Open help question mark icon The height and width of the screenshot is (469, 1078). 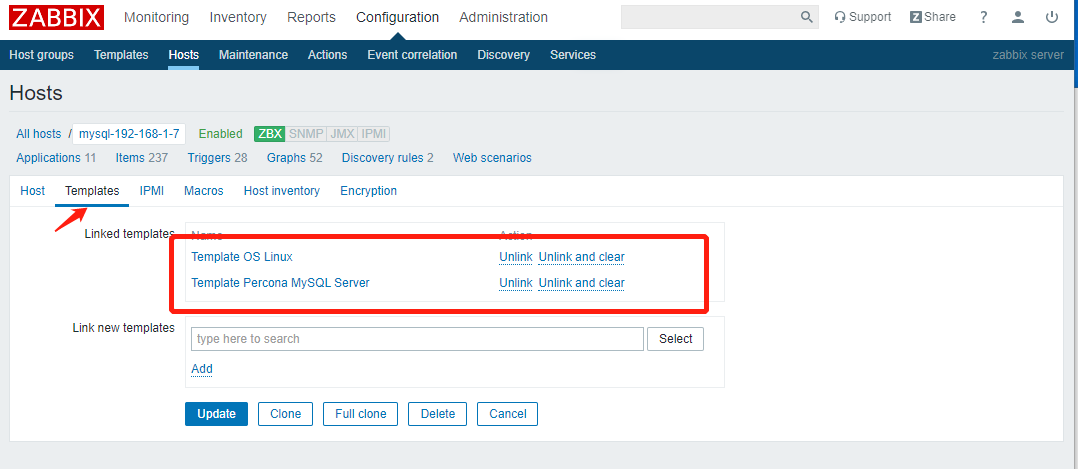click(x=984, y=17)
